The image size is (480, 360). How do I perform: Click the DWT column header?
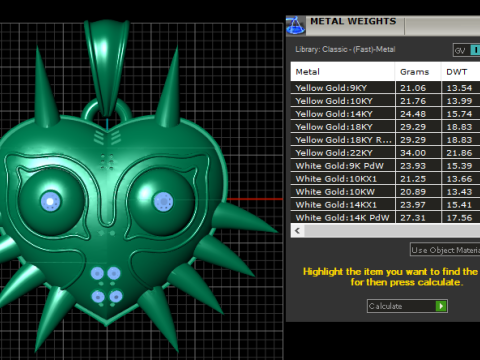click(x=461, y=72)
